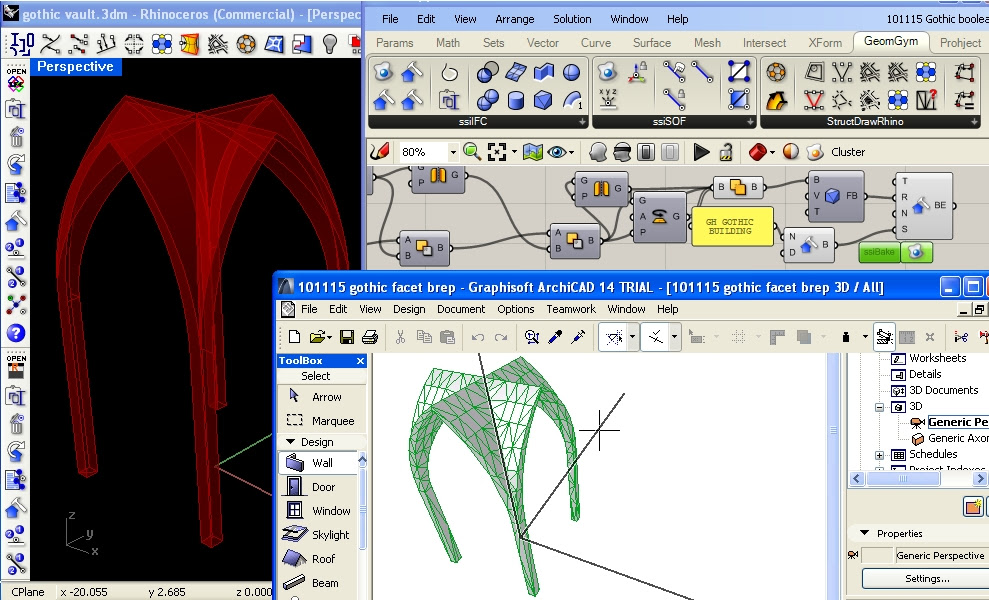
Task: Click the syringe inject parameters icon in ArchiCAD
Action: point(577,337)
